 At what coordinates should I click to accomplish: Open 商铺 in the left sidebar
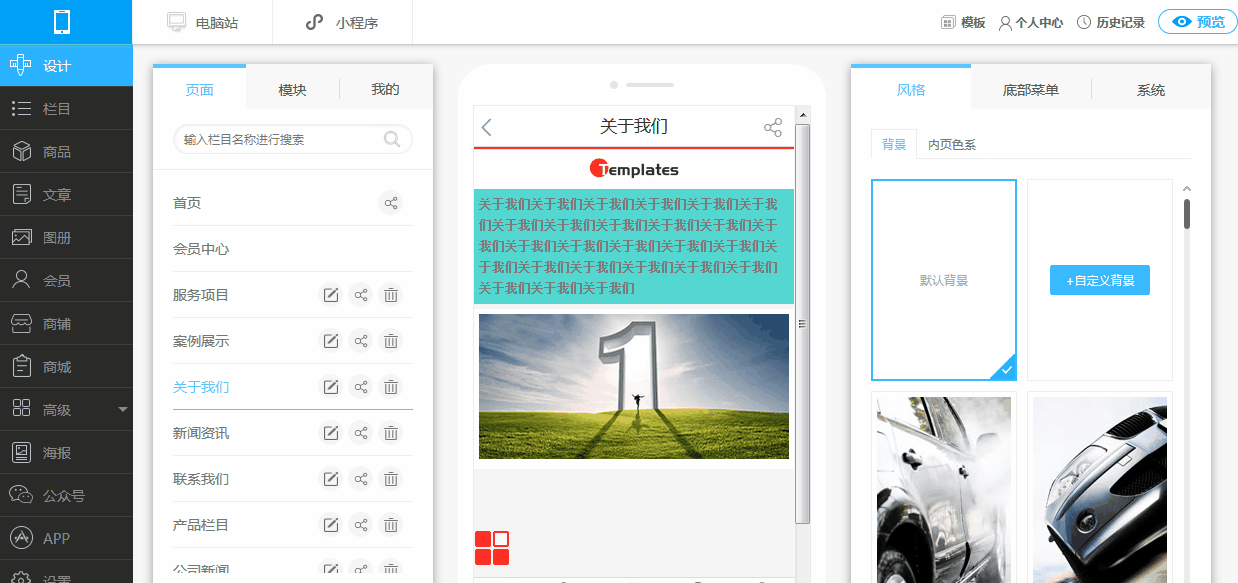(x=66, y=324)
